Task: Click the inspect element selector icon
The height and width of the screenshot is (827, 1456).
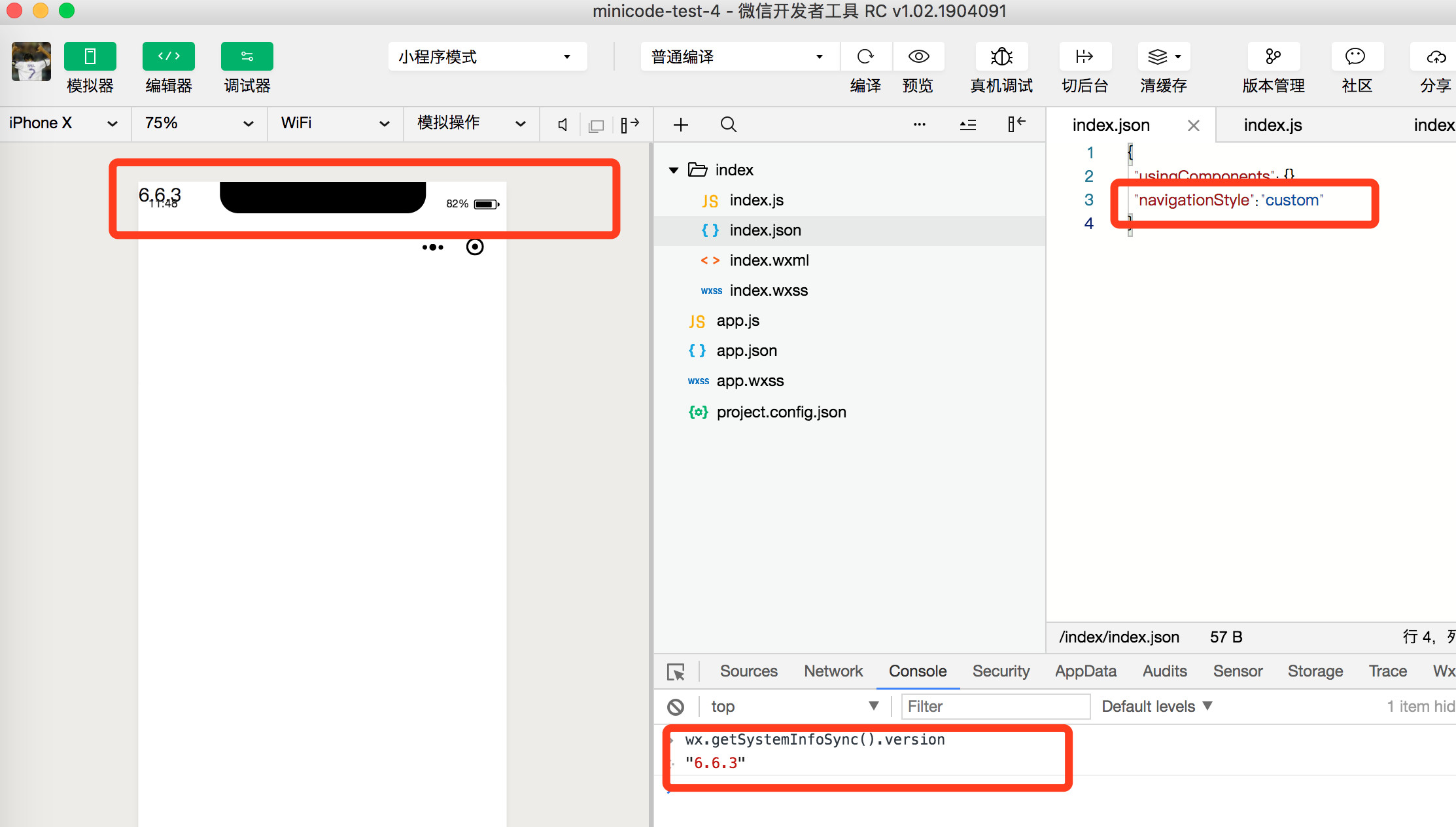Action: point(676,671)
